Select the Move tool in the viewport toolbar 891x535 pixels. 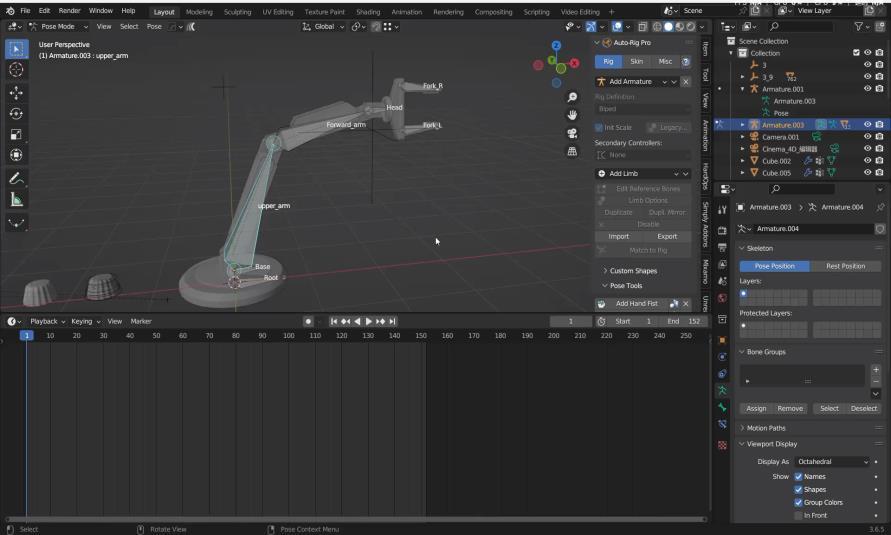(16, 92)
